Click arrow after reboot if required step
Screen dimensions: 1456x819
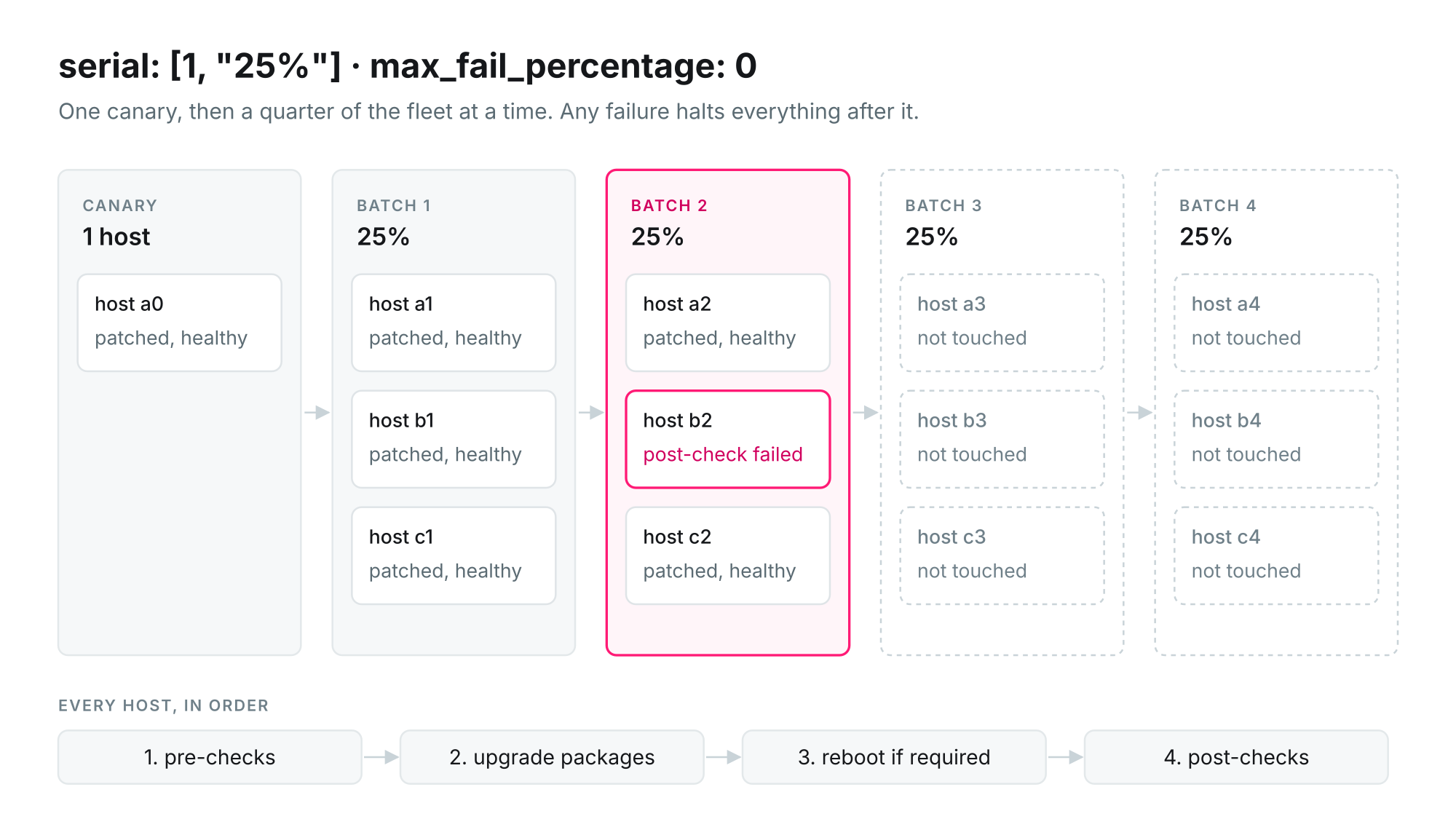(x=1065, y=757)
